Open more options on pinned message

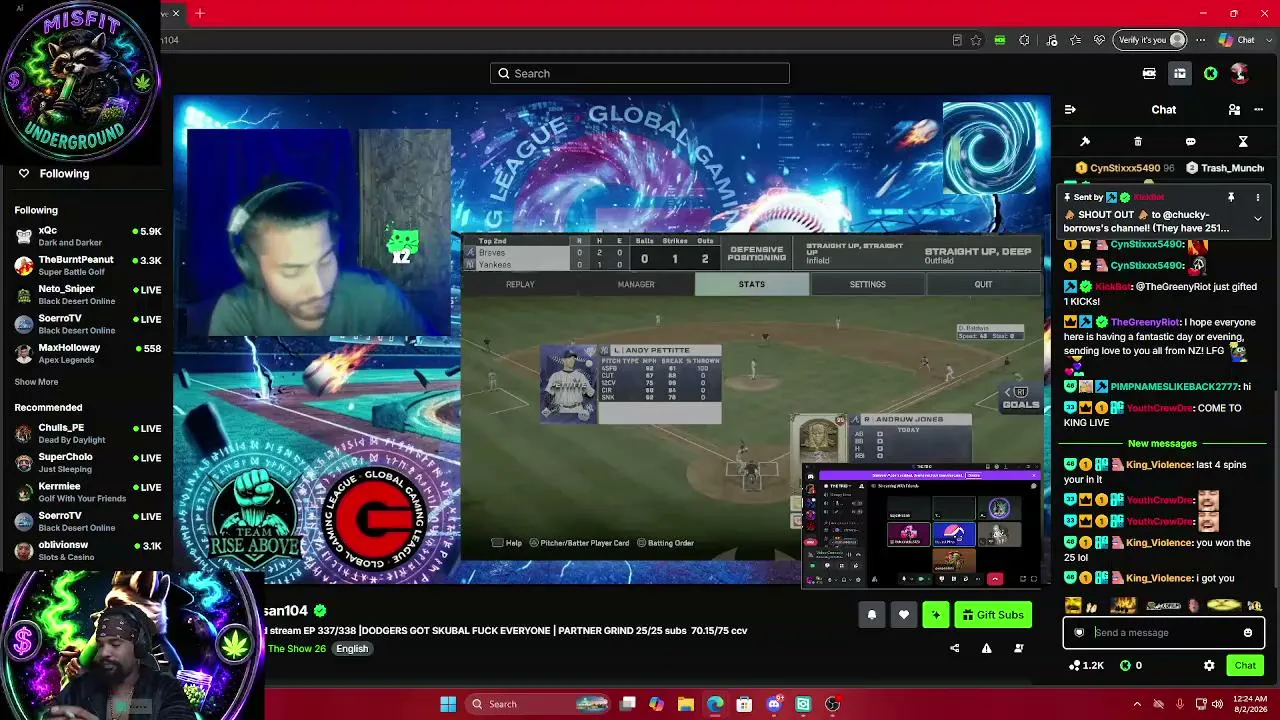[x=1258, y=198]
